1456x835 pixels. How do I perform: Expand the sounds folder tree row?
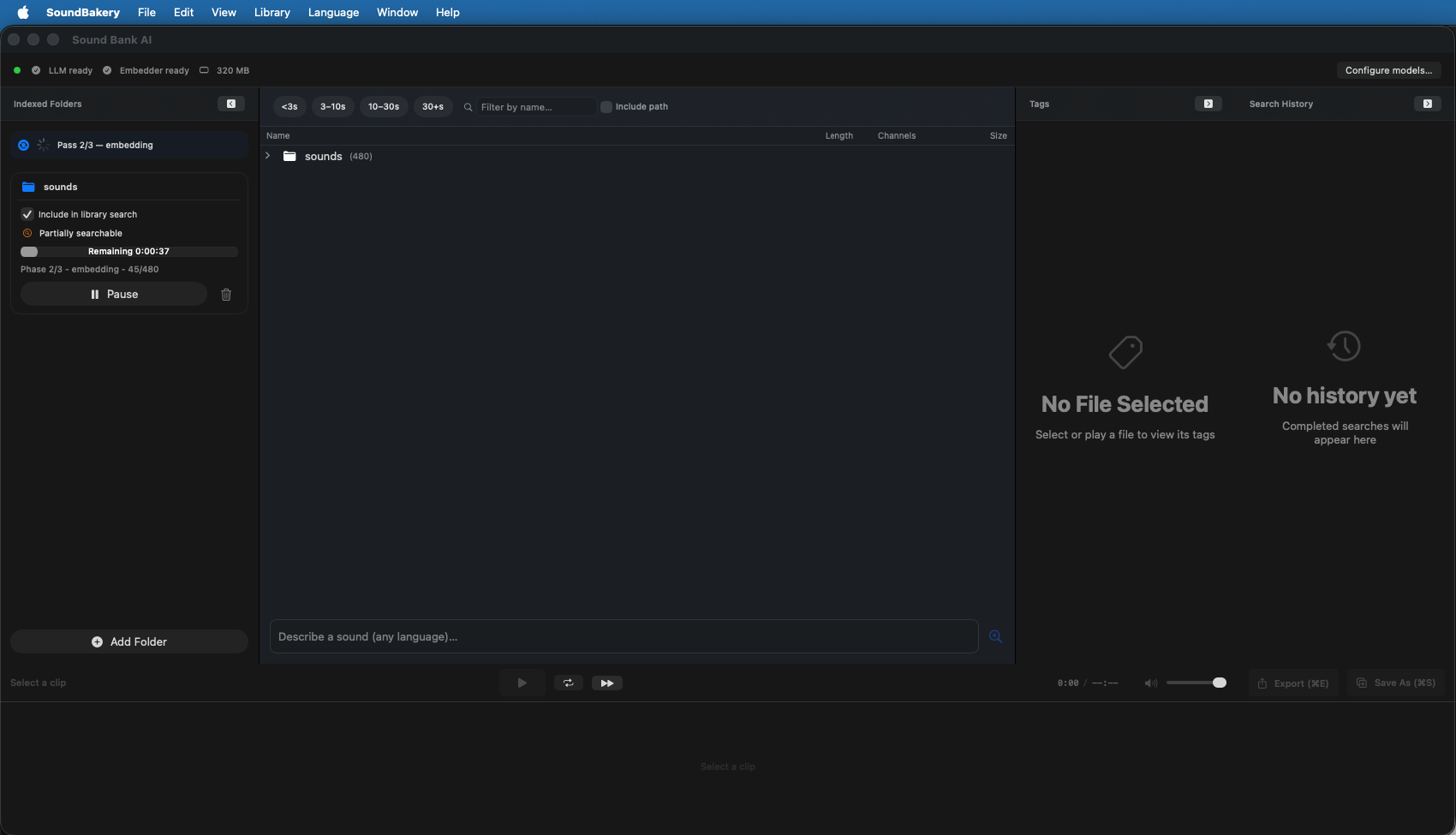[268, 156]
